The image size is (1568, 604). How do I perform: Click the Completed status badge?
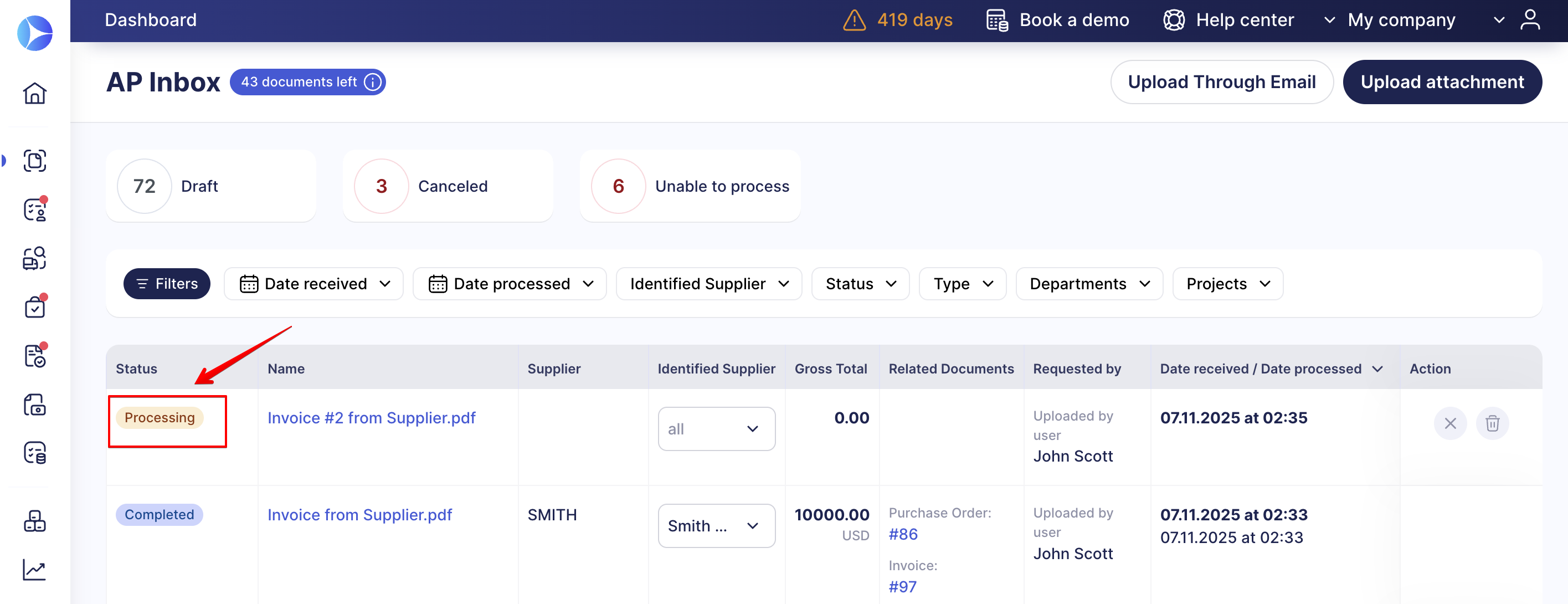click(x=160, y=514)
